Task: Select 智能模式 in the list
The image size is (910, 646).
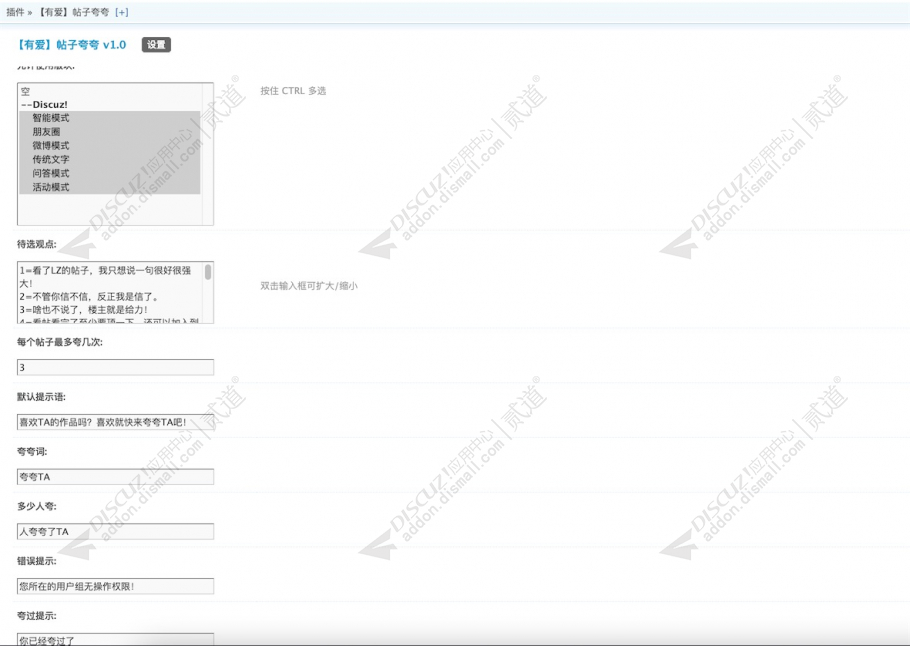Action: click(x=110, y=118)
